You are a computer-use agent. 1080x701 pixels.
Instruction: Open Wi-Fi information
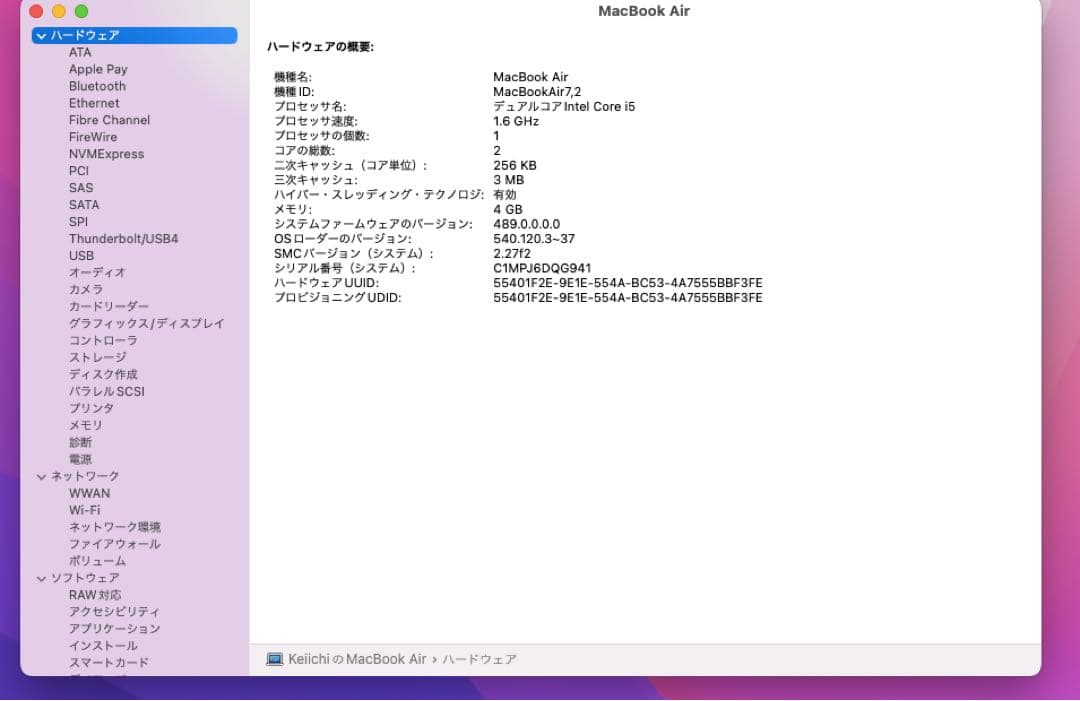coord(85,510)
